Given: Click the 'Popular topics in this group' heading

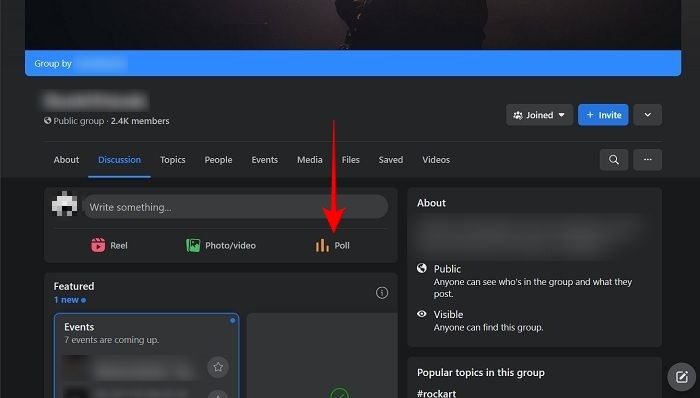Looking at the screenshot, I should click(x=481, y=373).
